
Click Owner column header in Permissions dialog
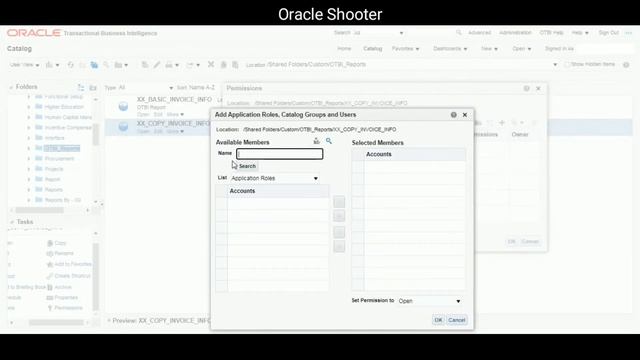[x=520, y=134]
